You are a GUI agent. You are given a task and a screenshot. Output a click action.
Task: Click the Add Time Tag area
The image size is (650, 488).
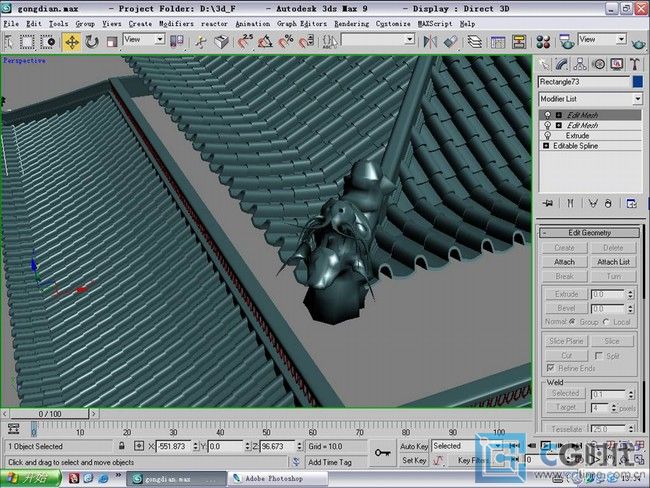click(335, 462)
